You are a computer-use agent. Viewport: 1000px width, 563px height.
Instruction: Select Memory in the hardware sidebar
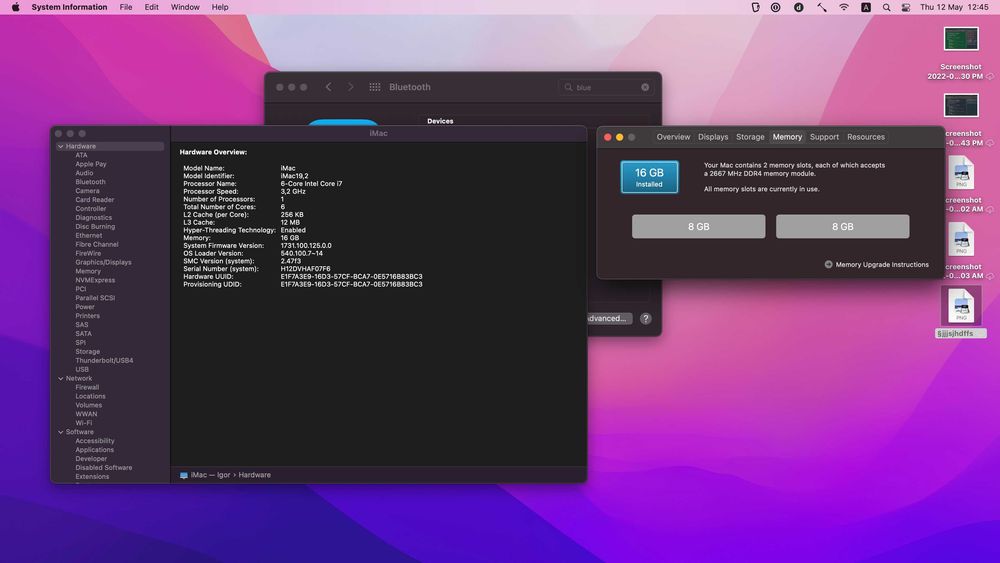[88, 271]
